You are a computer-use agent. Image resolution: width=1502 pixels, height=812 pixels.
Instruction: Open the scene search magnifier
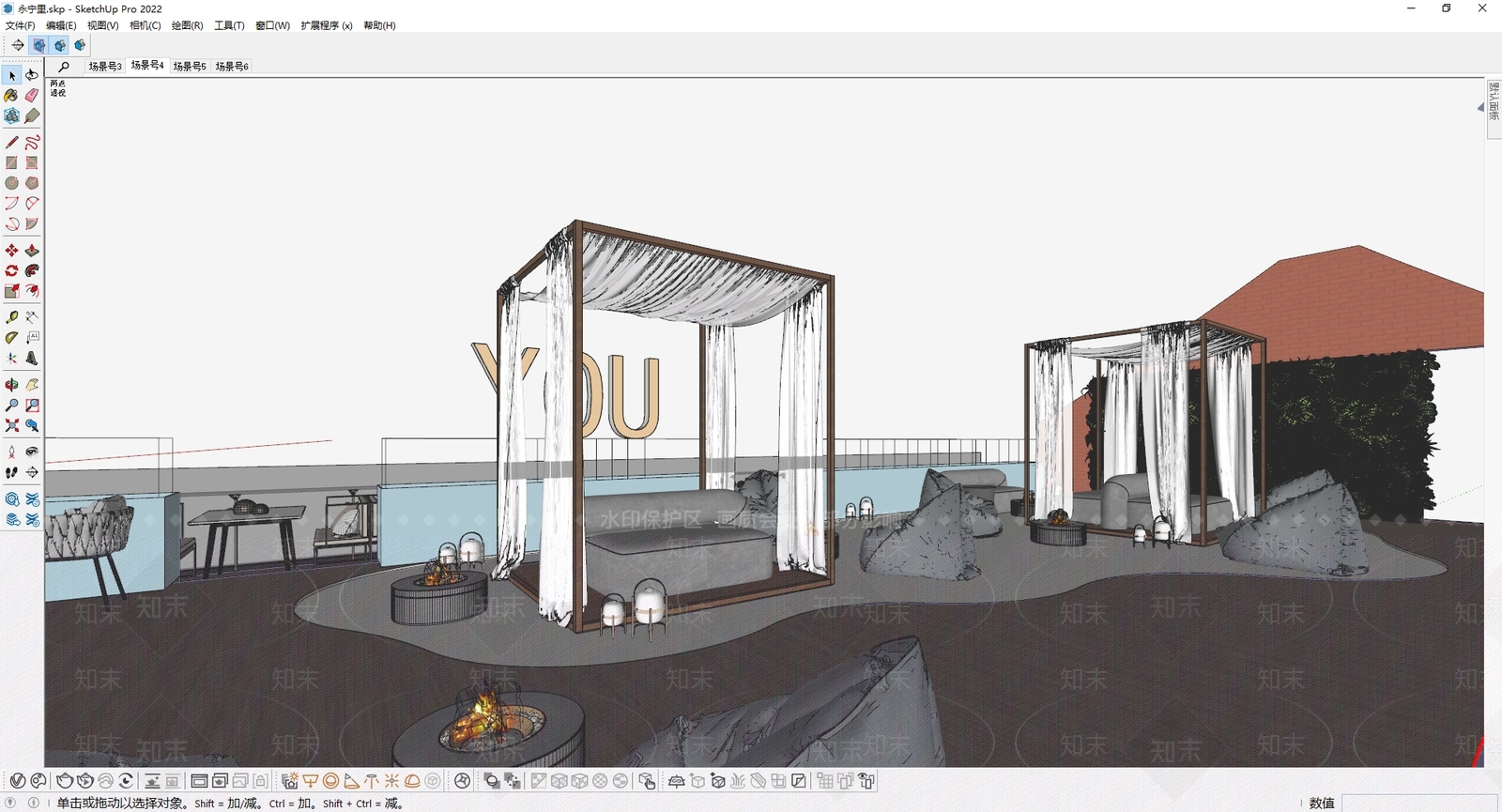(x=64, y=67)
